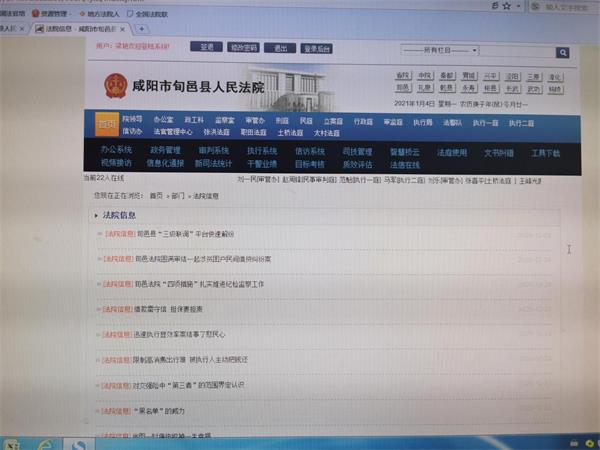600x450 pixels.
Task: Open 工具下载 in the black navigation bar
Action: (546, 153)
